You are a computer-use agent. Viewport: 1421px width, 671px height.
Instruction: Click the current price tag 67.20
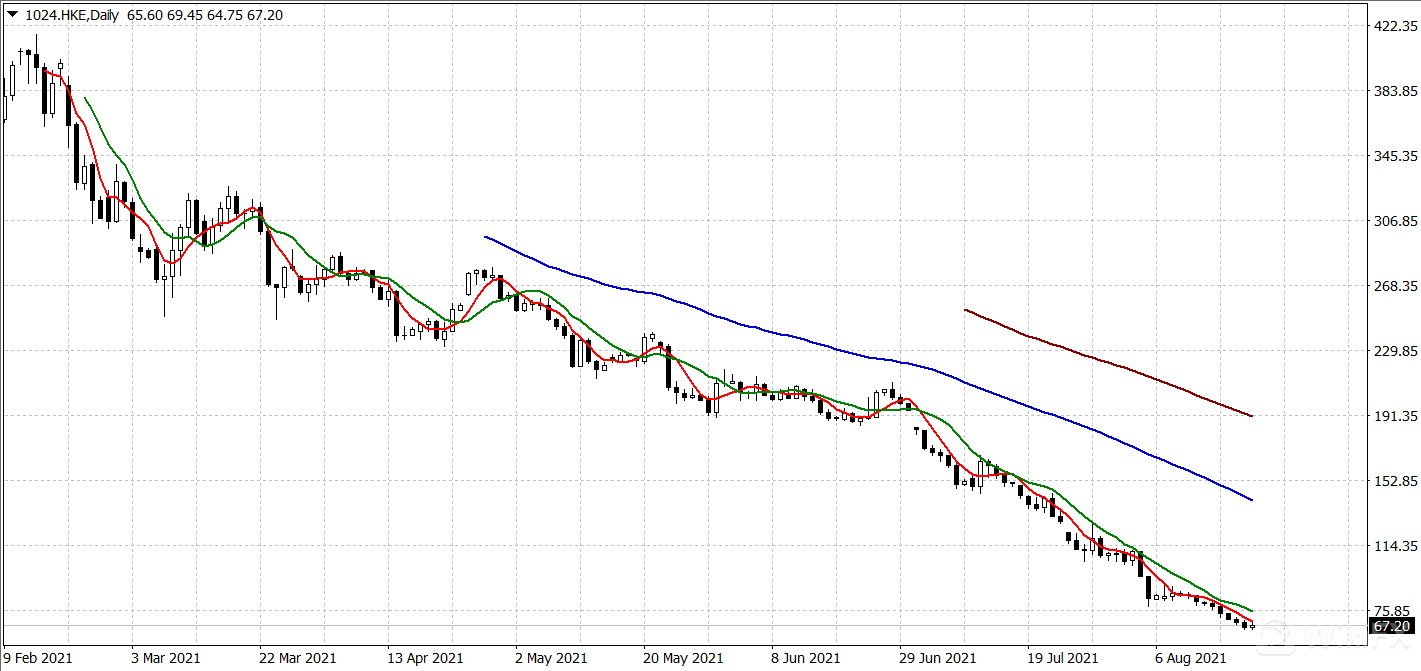click(x=1391, y=627)
